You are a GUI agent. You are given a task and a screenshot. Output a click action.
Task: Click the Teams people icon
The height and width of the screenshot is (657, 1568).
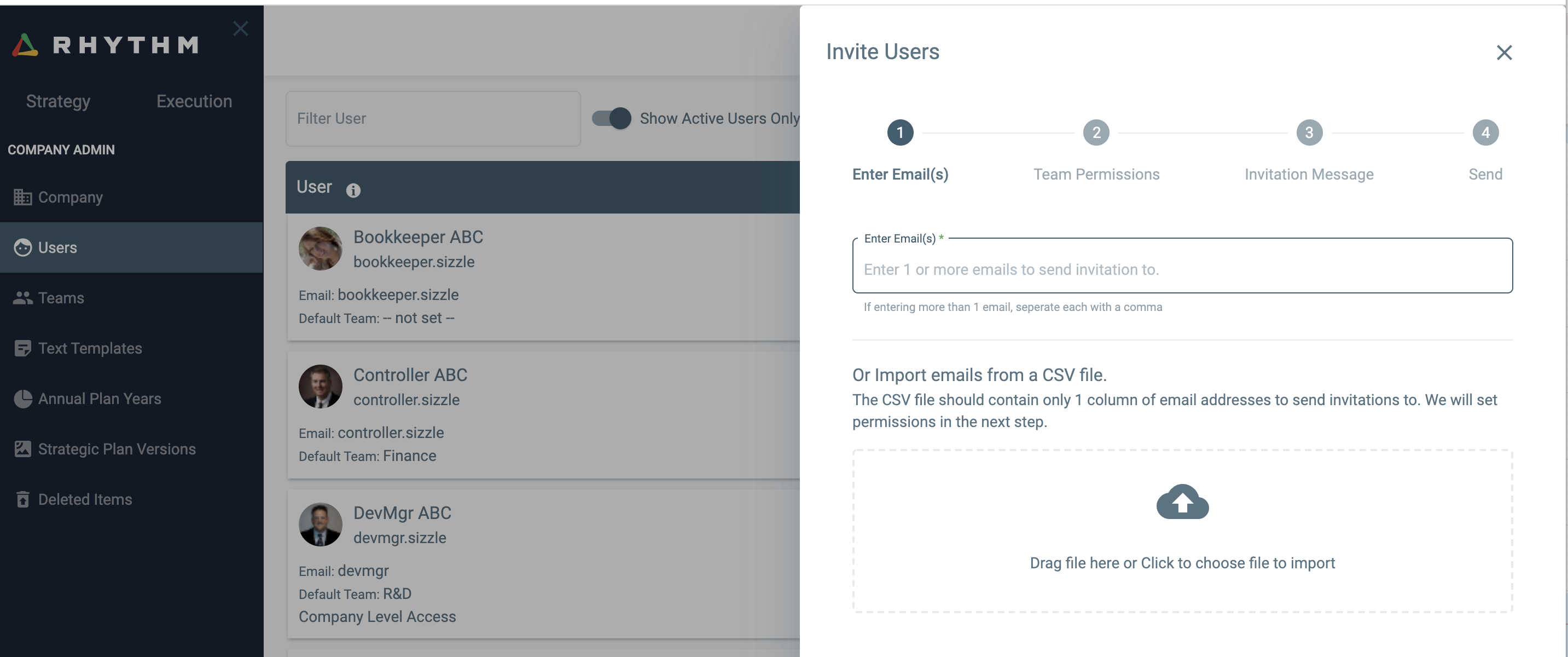[x=22, y=298]
